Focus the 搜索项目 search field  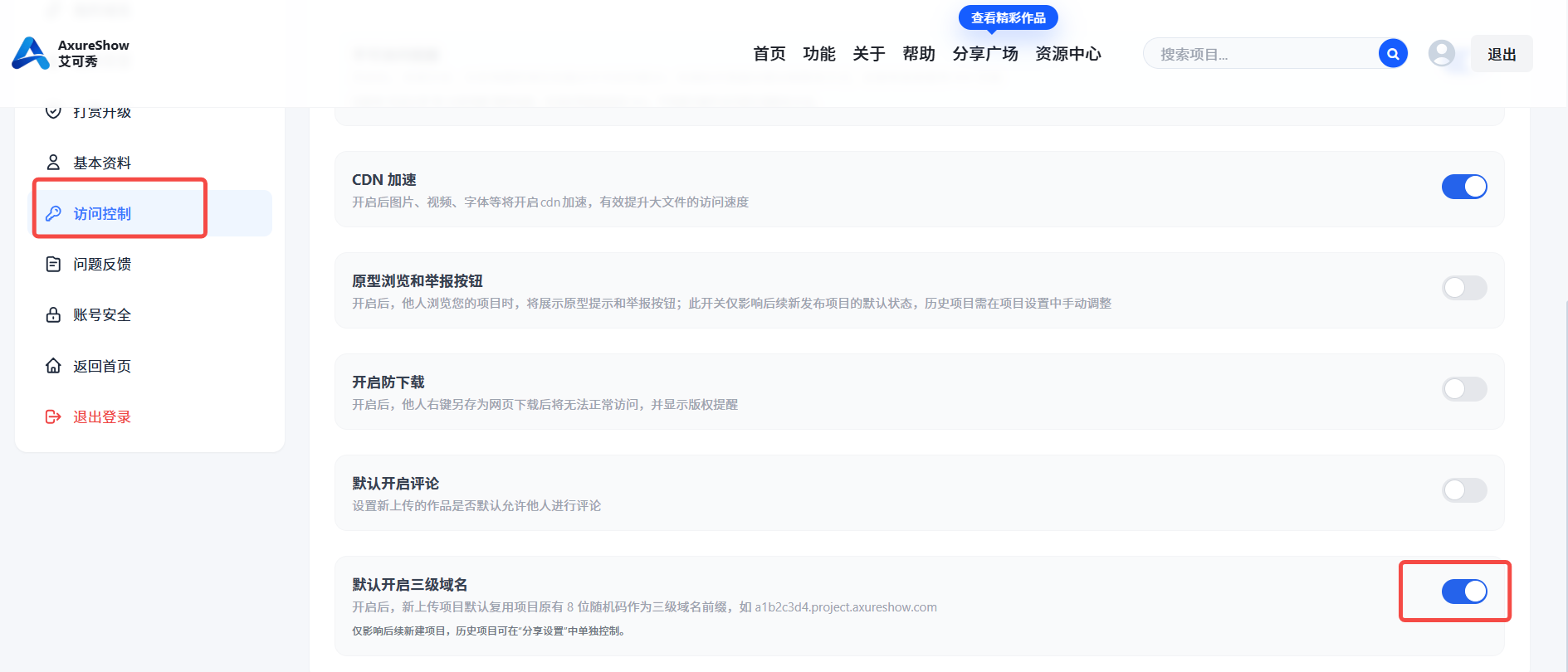coord(1262,54)
